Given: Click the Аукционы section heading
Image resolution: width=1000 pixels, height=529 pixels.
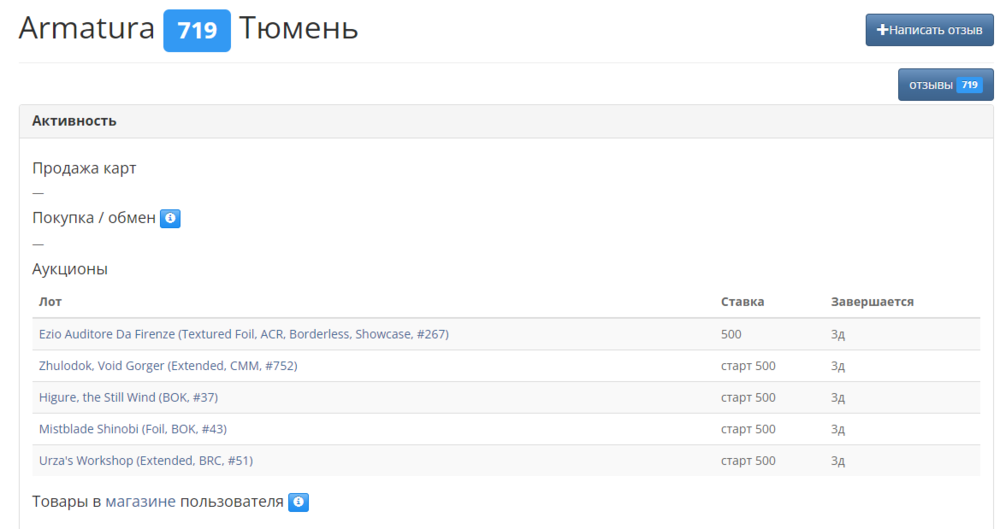Looking at the screenshot, I should point(70,269).
